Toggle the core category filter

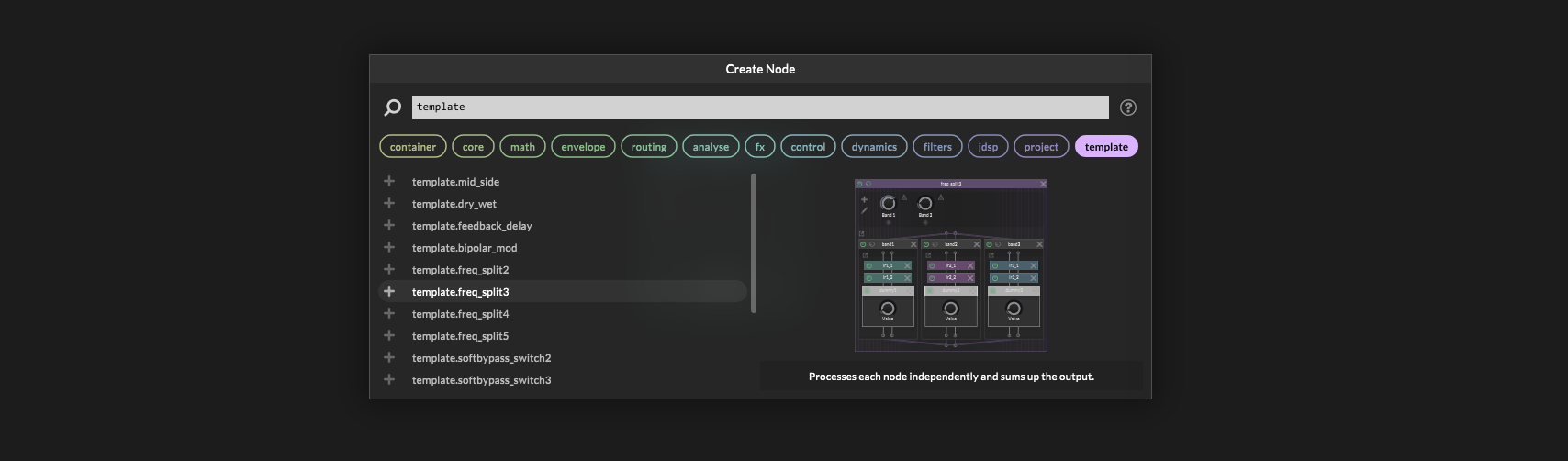[x=473, y=147]
